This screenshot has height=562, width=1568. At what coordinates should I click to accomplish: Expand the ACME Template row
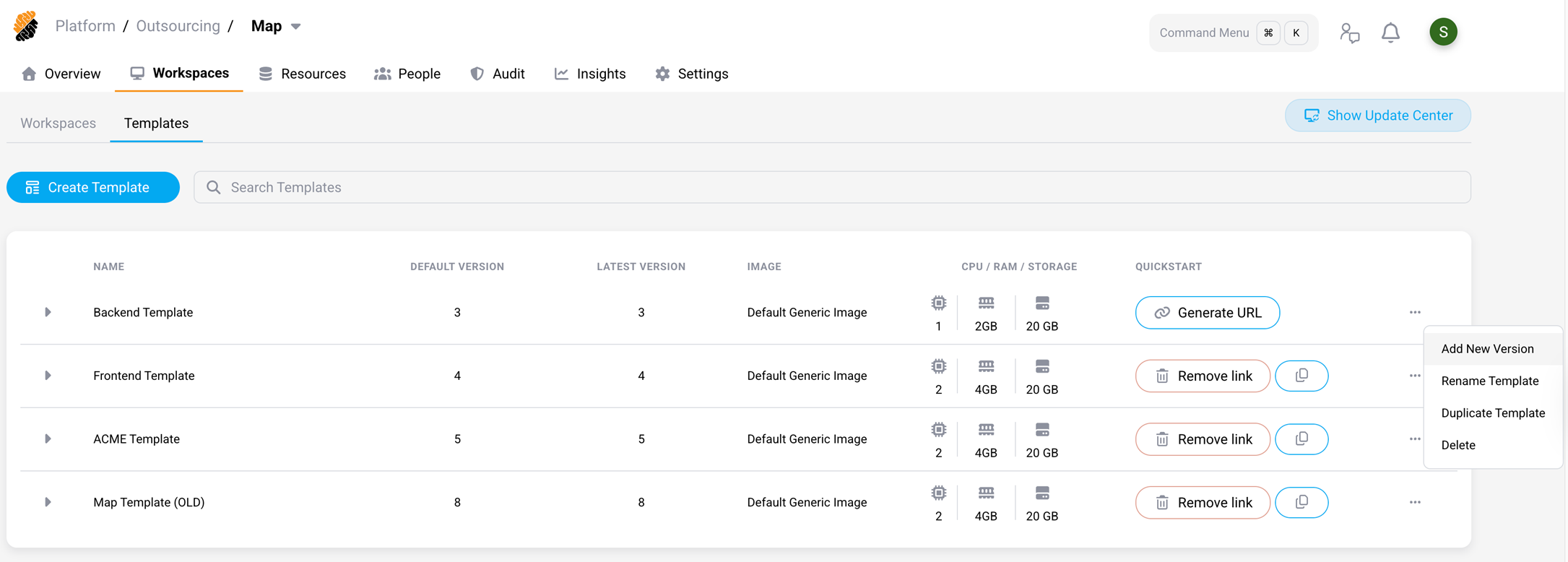pos(48,439)
